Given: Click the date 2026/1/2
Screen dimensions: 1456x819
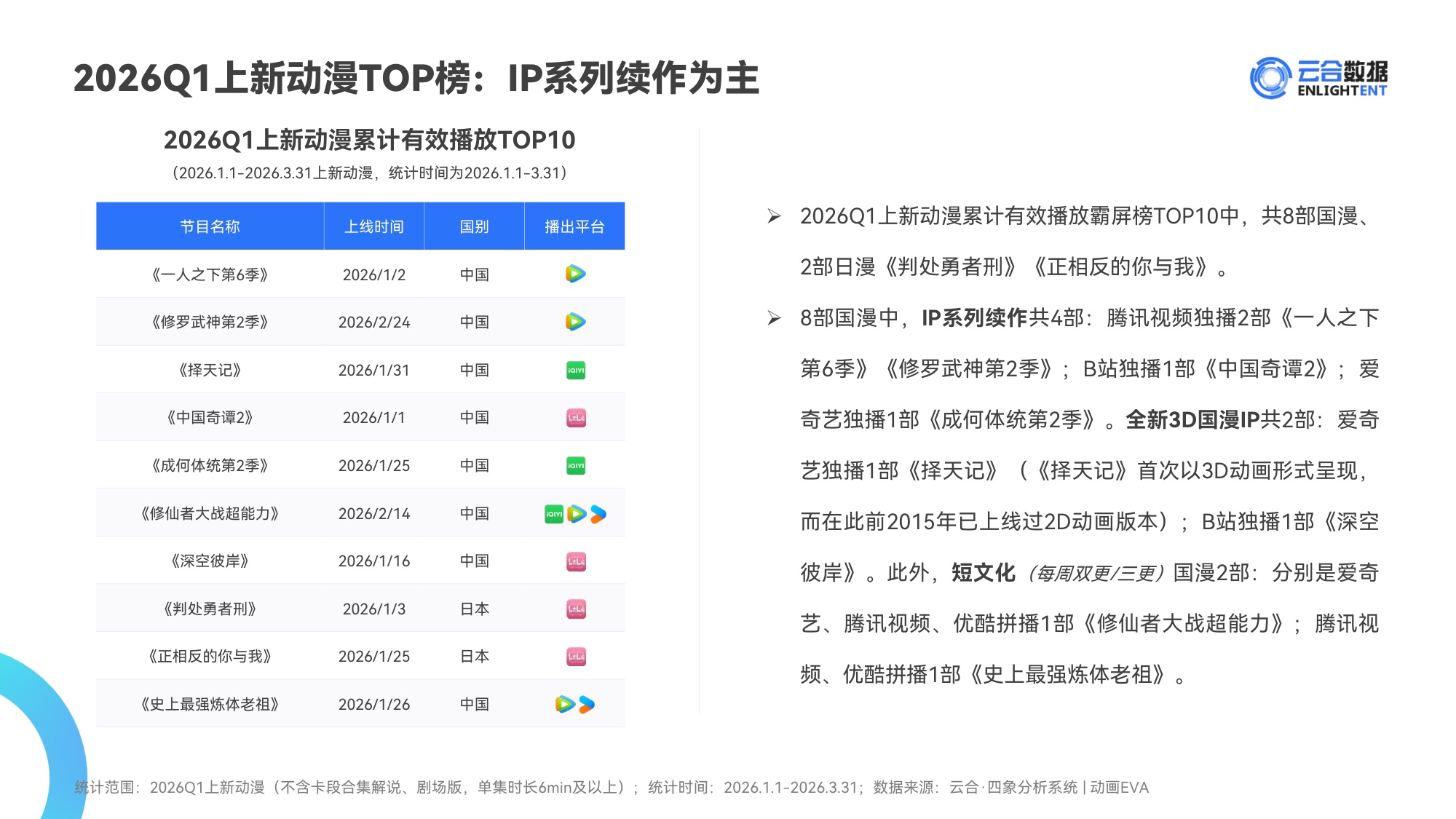Looking at the screenshot, I should tap(374, 274).
